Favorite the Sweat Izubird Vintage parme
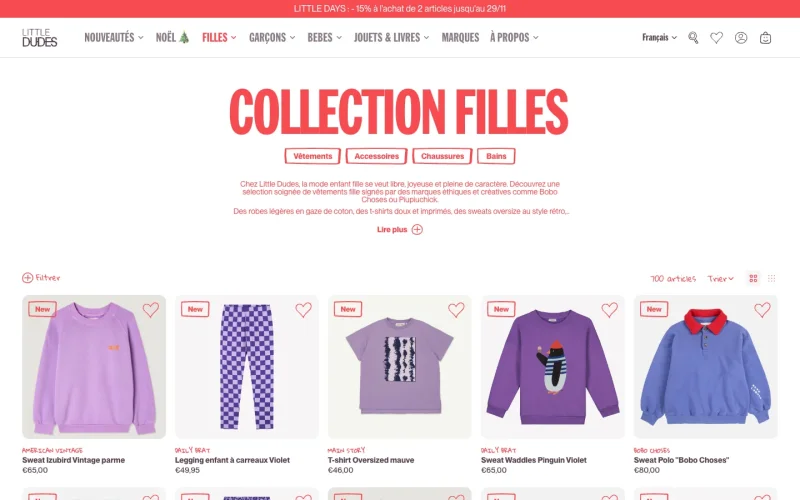Image resolution: width=800 pixels, height=500 pixels. (151, 310)
